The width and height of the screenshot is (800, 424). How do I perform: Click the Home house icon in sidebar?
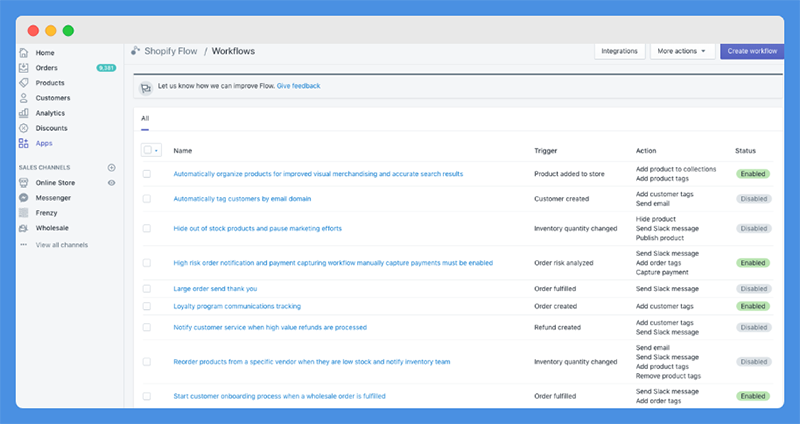click(23, 53)
